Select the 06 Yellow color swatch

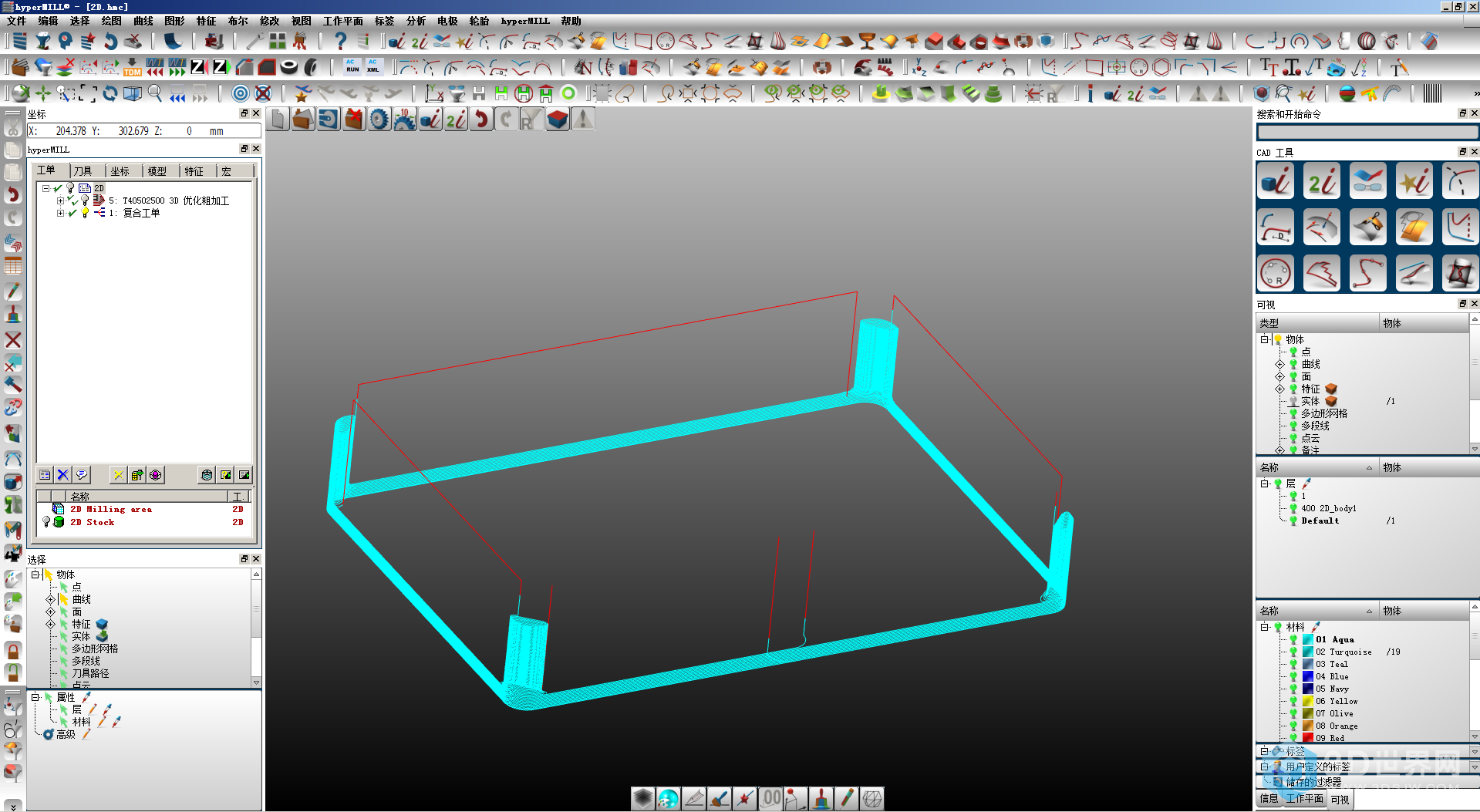coord(1308,701)
